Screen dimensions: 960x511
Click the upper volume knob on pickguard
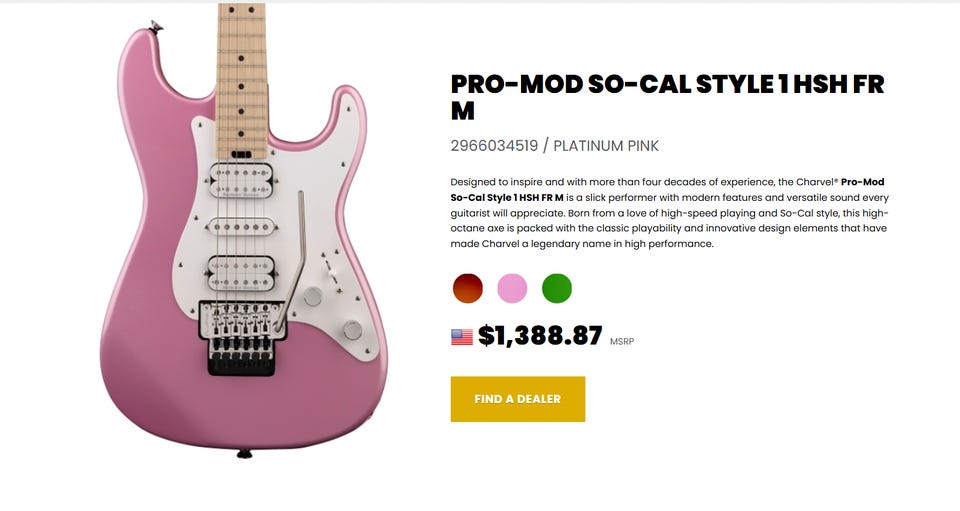(x=313, y=296)
